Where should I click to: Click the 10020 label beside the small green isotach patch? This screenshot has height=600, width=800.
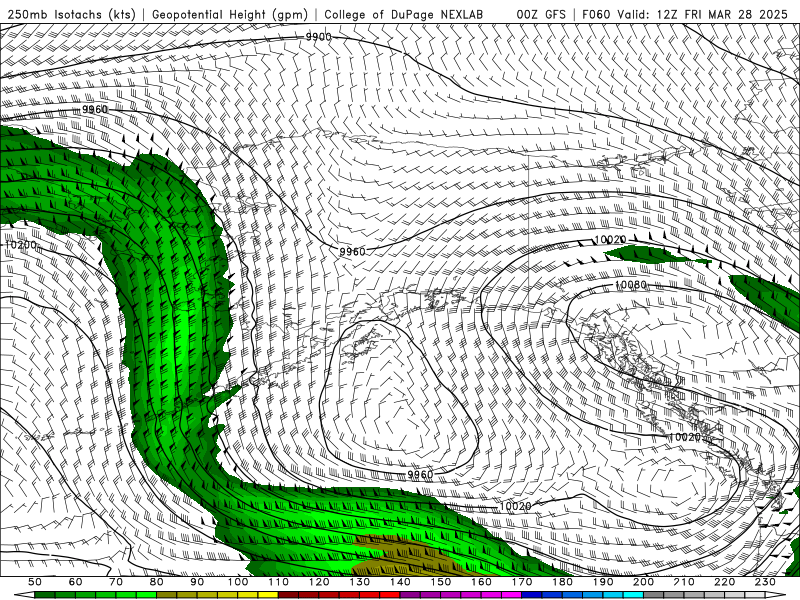click(x=610, y=240)
